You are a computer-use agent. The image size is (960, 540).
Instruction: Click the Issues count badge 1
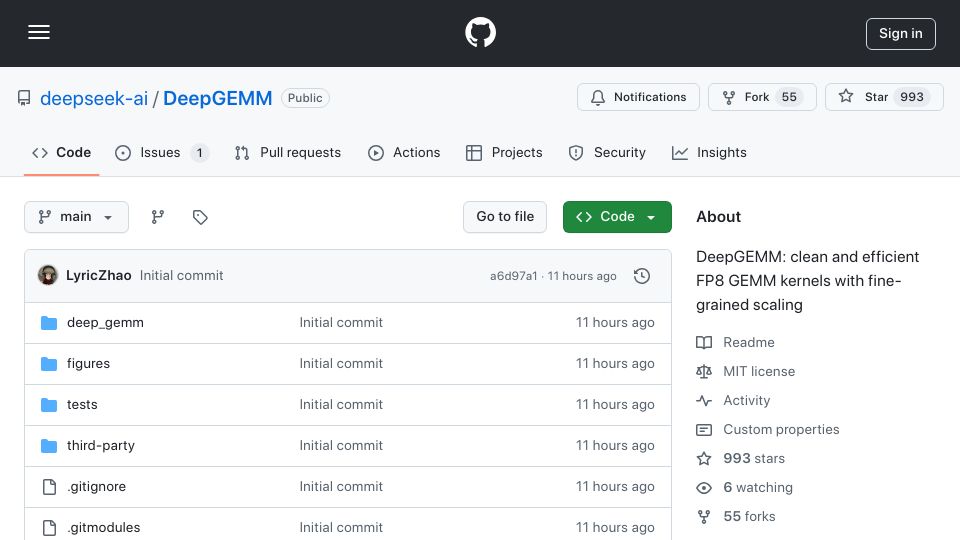[x=200, y=152]
